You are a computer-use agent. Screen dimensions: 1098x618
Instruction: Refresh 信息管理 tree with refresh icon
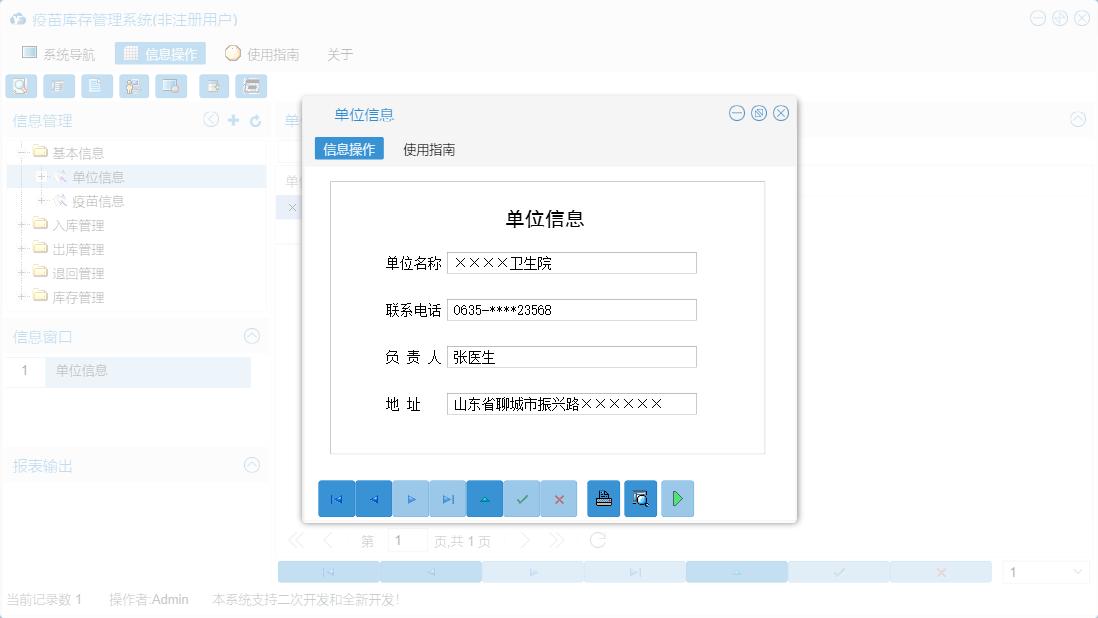coord(255,119)
